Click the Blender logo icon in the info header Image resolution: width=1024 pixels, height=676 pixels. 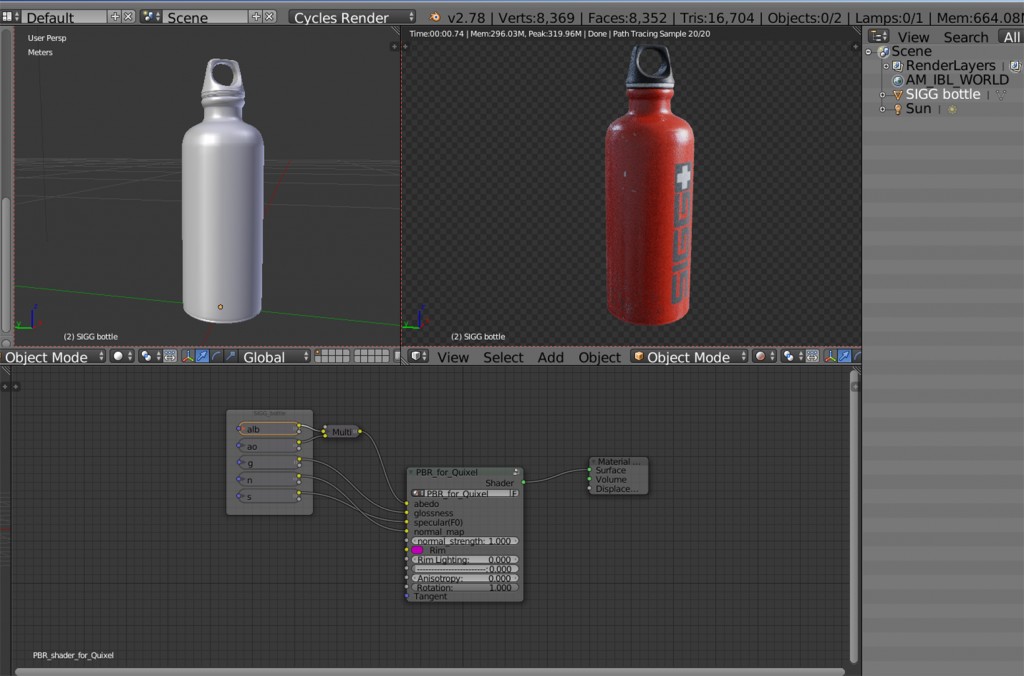(x=435, y=18)
